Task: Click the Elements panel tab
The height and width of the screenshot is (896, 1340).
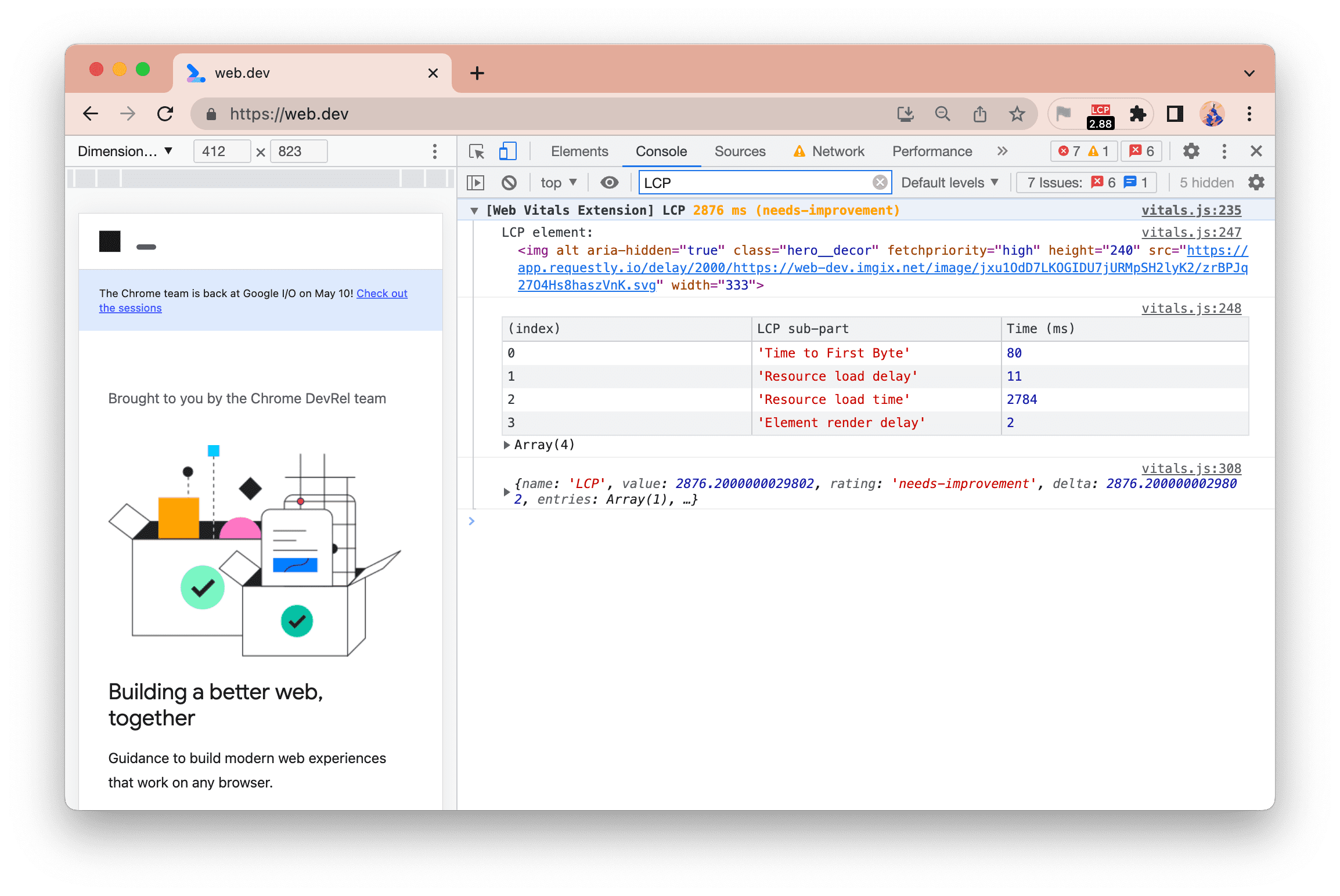Action: 578,151
